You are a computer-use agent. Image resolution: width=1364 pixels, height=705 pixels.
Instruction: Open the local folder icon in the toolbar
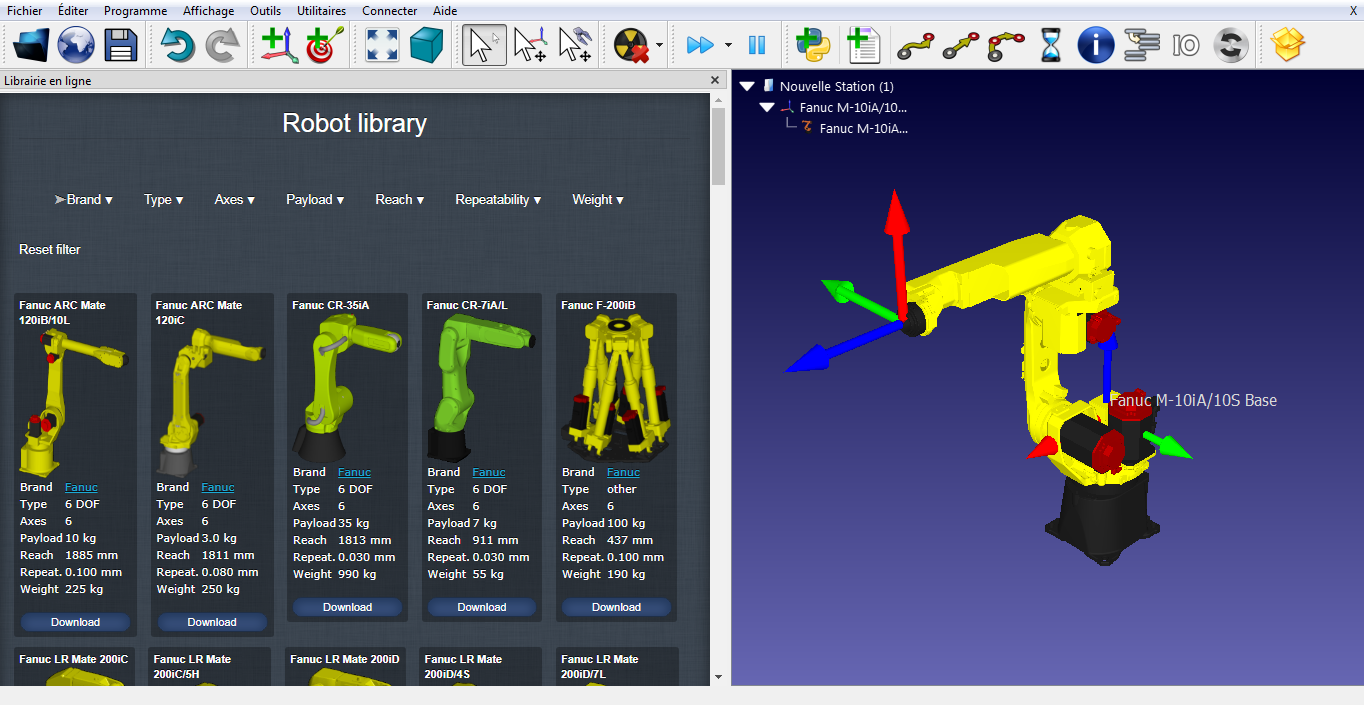[x=32, y=45]
